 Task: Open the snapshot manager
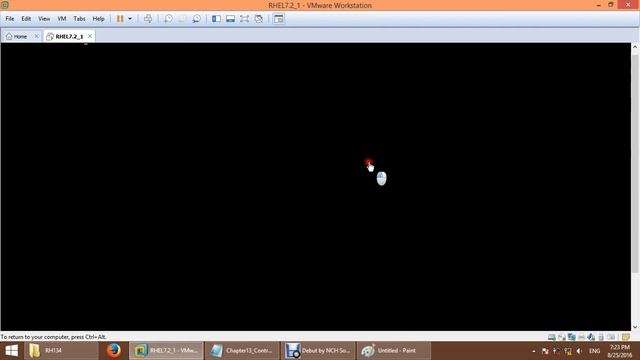click(x=196, y=19)
